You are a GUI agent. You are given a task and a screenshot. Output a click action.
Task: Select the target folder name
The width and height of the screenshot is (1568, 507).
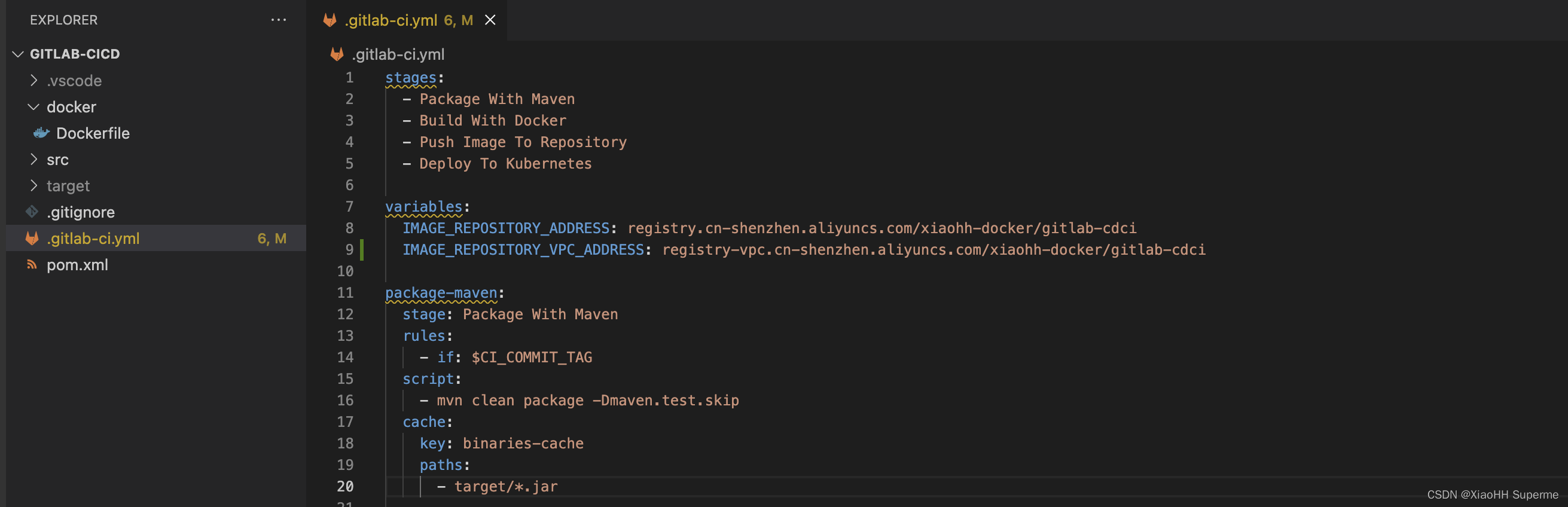68,187
